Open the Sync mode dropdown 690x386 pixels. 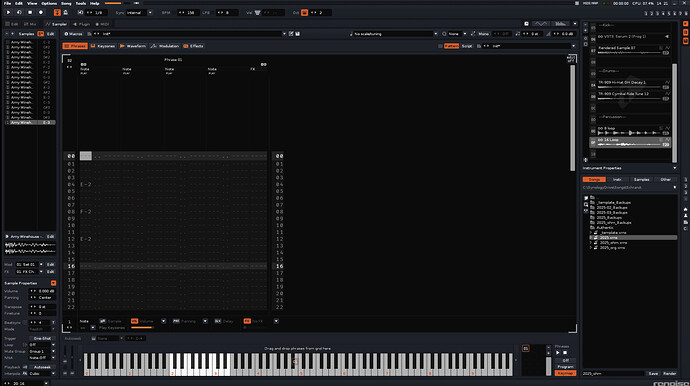[x=139, y=13]
